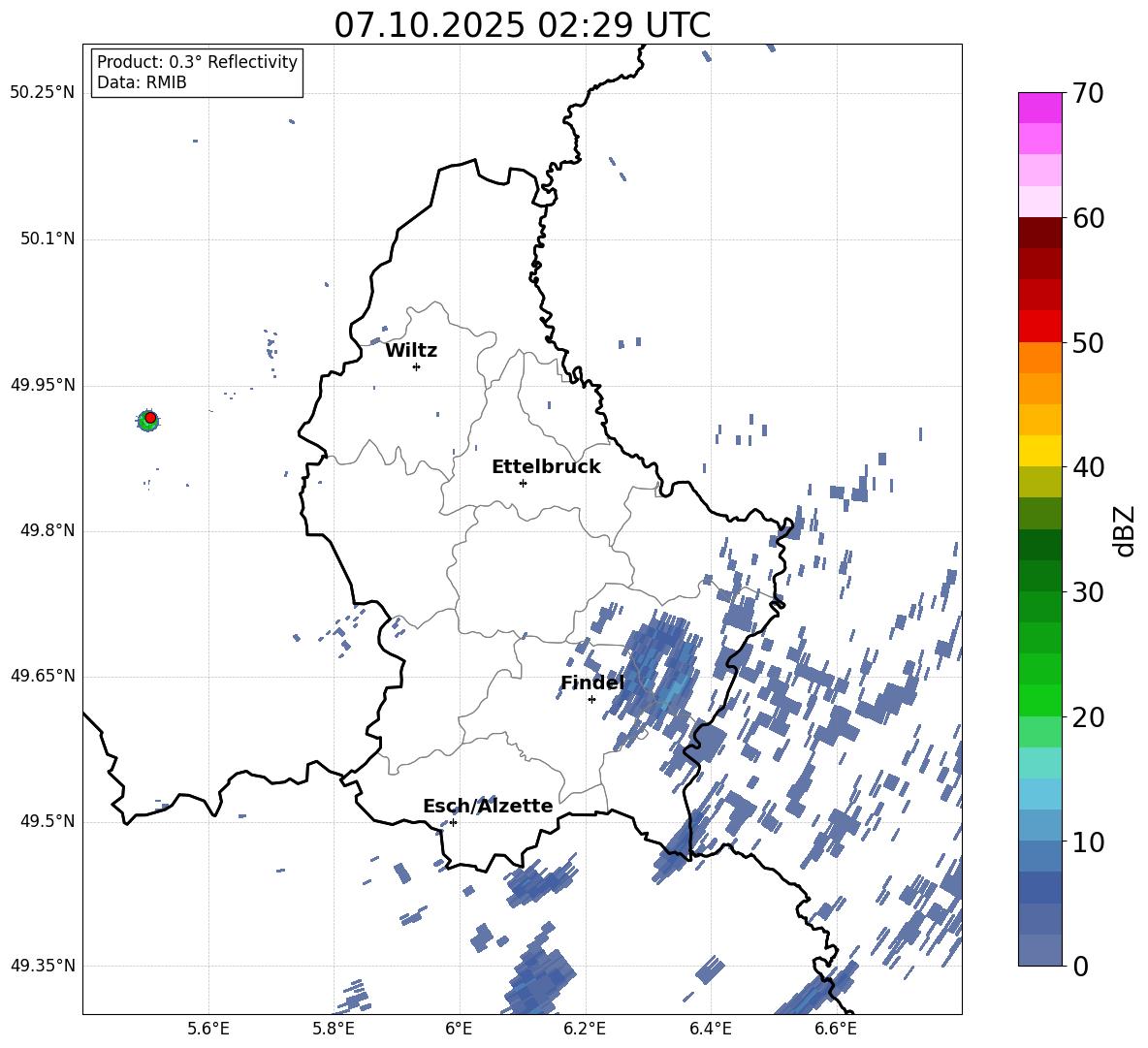
Task: Click the dark maroon colorbar segment below 60
Action: click(1039, 233)
